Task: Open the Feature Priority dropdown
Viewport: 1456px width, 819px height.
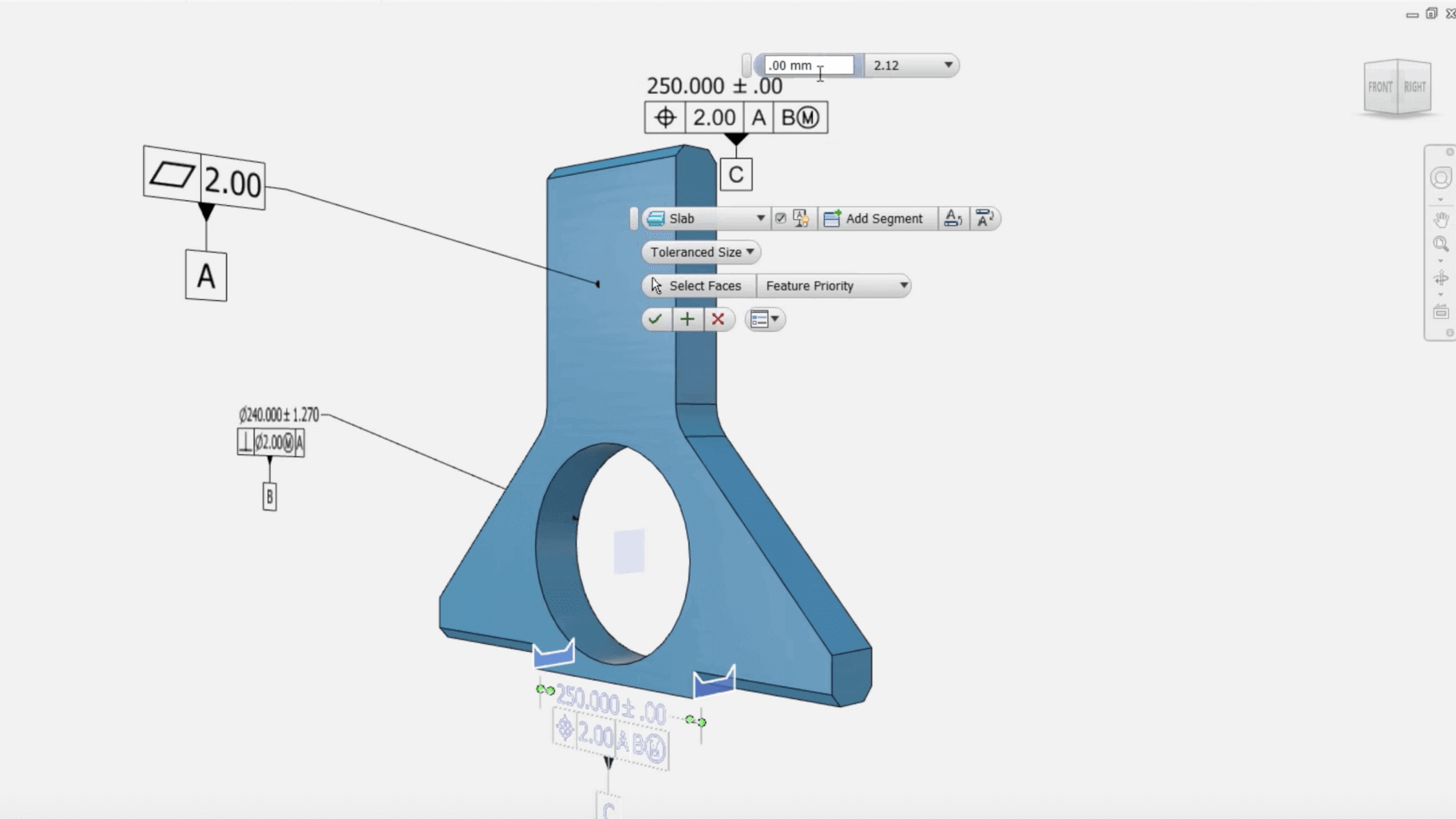Action: tap(834, 285)
